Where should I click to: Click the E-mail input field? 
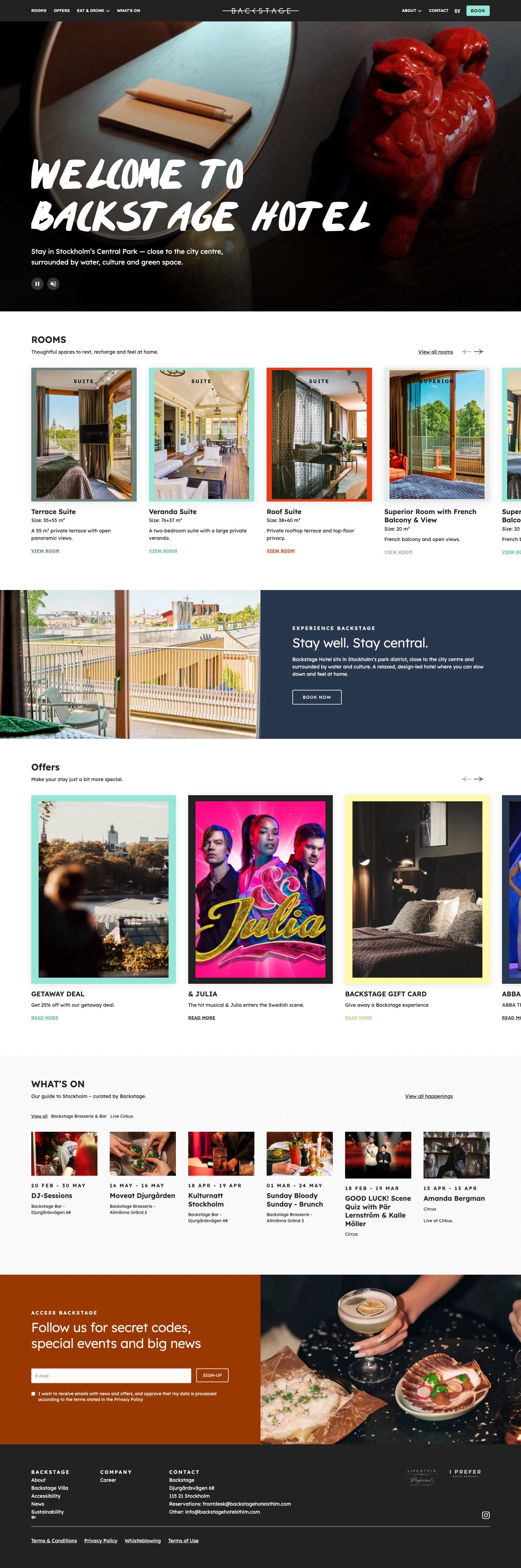click(111, 1376)
